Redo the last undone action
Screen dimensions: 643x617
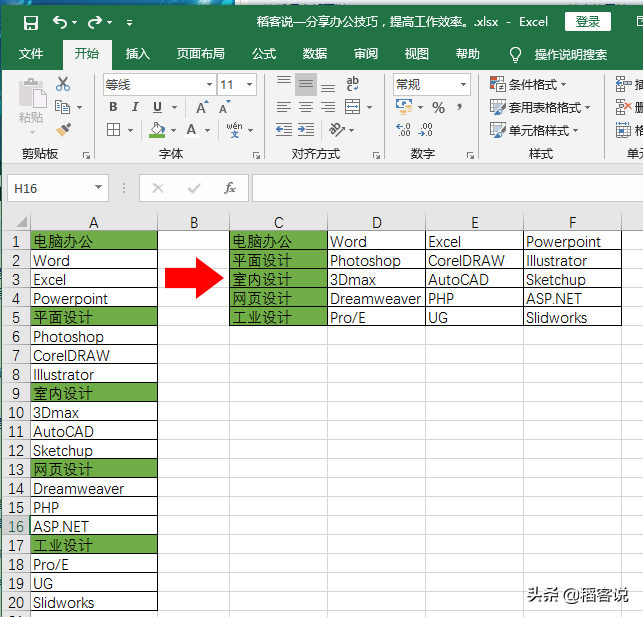[x=95, y=22]
